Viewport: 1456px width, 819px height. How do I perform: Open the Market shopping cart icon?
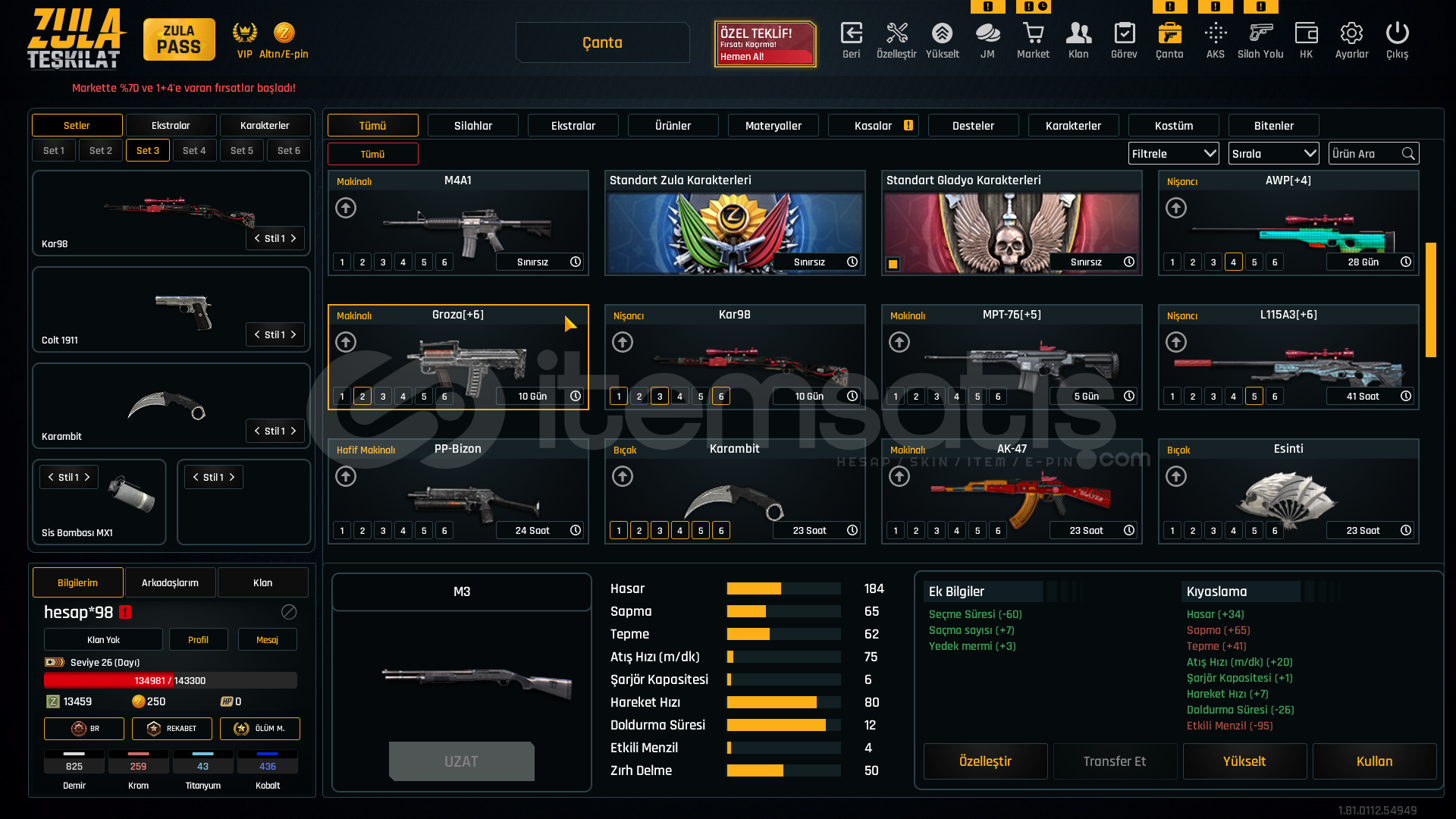[x=1033, y=34]
